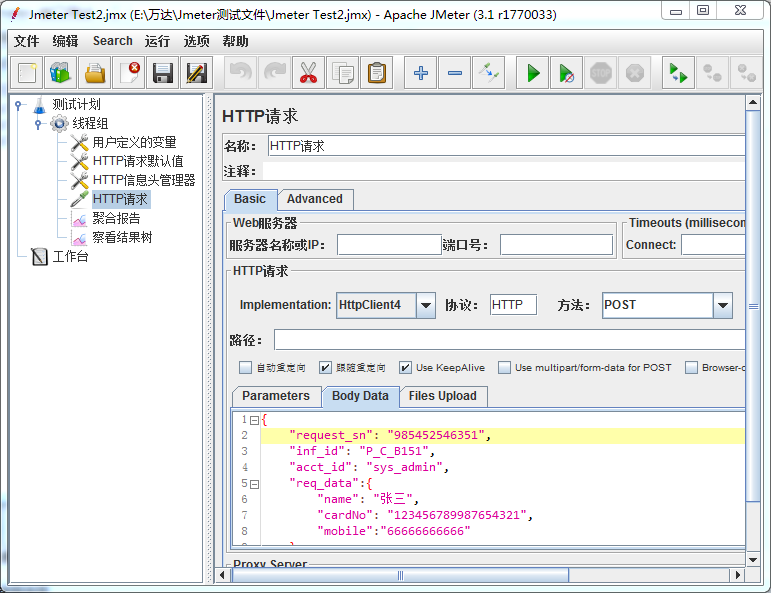Click the Stop test icon
Viewport: 771px width, 593px height.
coord(600,73)
